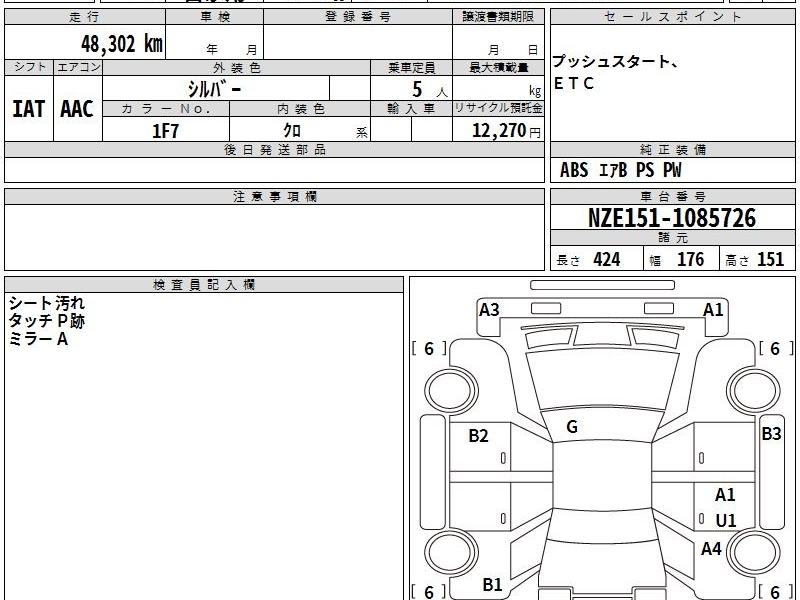Click the A1 mark near front bumper
The image size is (800, 600).
[x=713, y=310]
